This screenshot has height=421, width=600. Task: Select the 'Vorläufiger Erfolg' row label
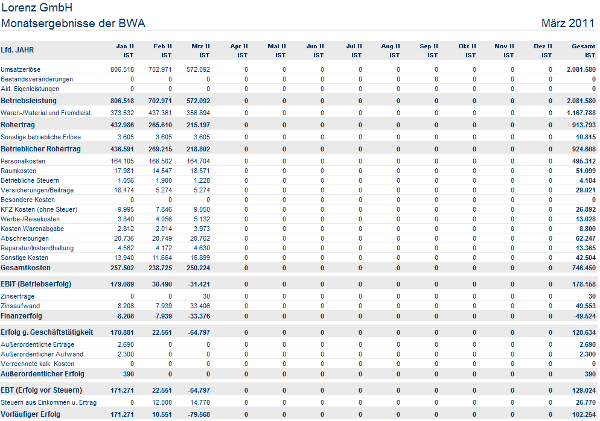point(31,414)
